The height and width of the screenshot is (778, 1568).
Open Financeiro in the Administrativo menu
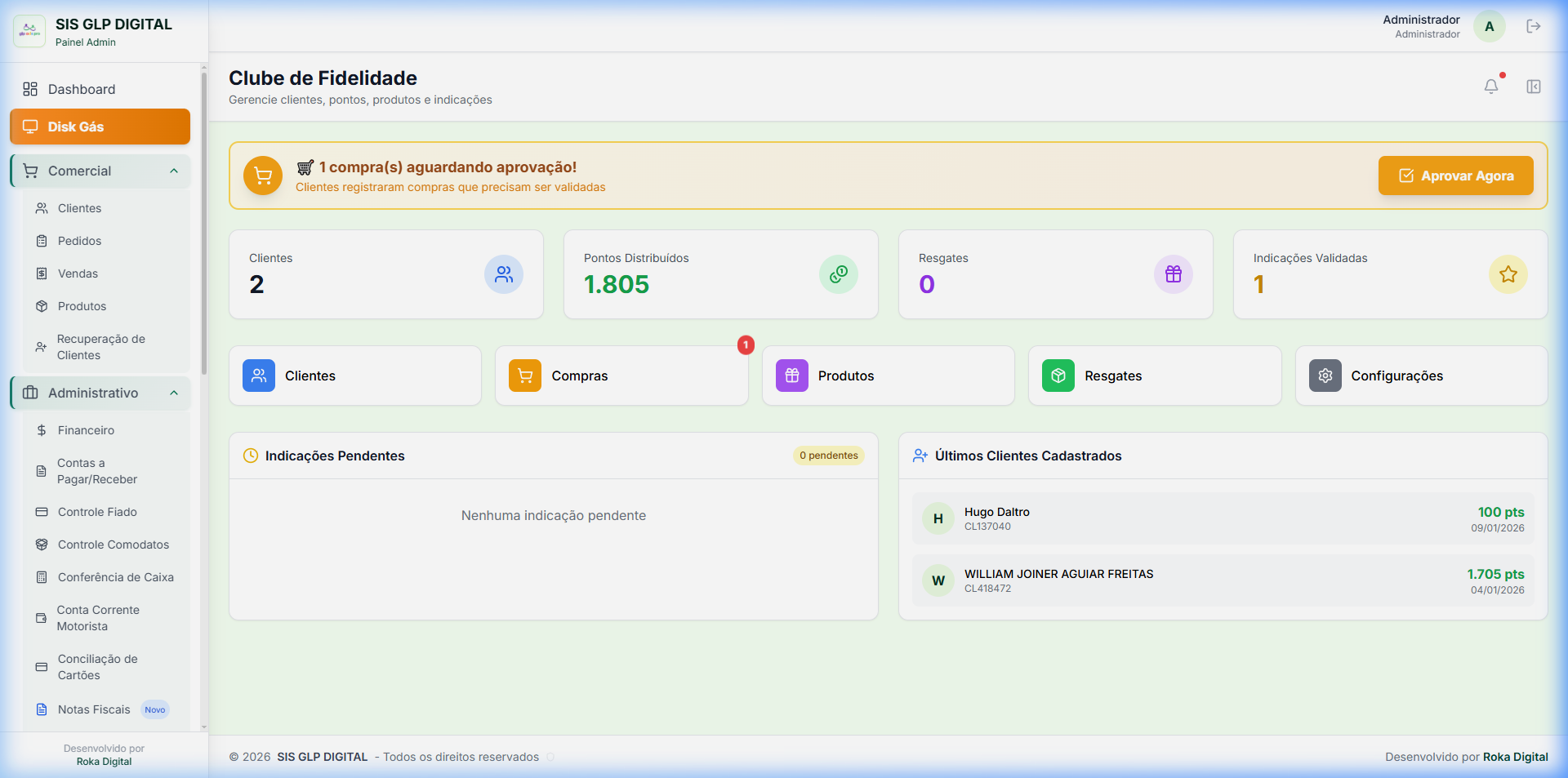tap(86, 430)
